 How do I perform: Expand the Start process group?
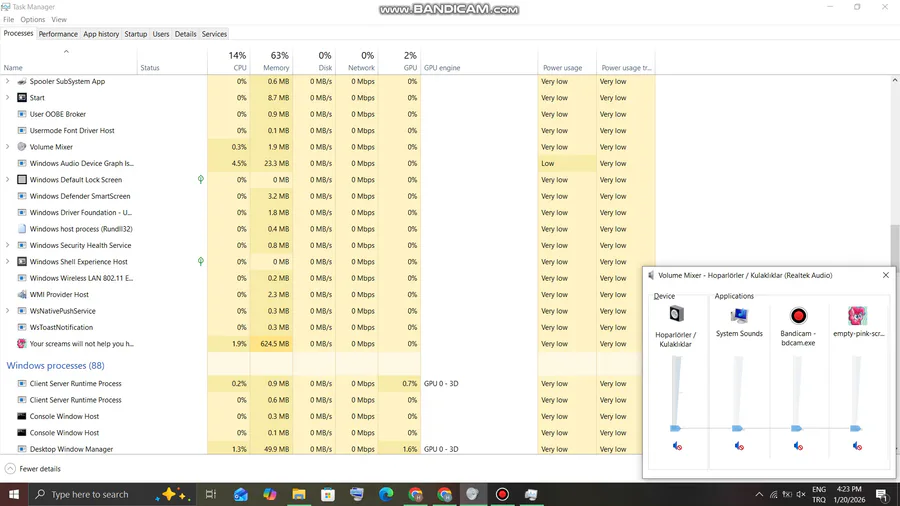point(7,98)
